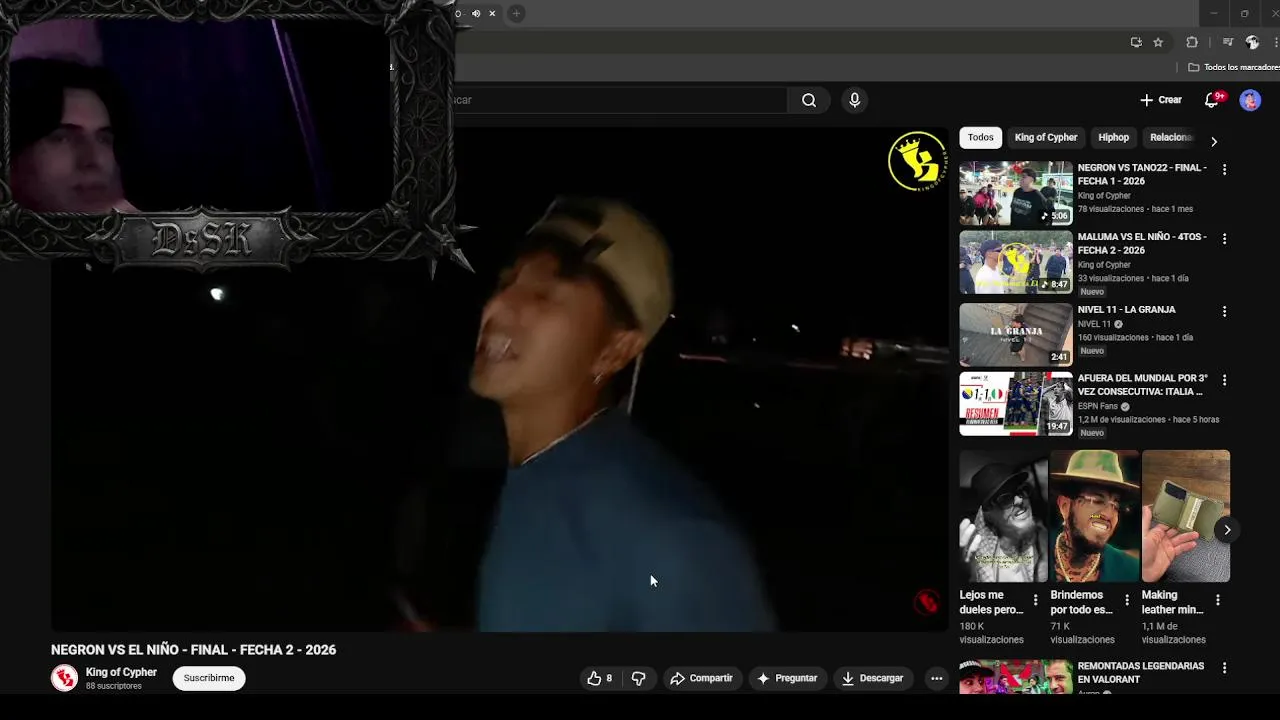Open a new browser tab
Screen dimensions: 1280x720
tap(516, 13)
